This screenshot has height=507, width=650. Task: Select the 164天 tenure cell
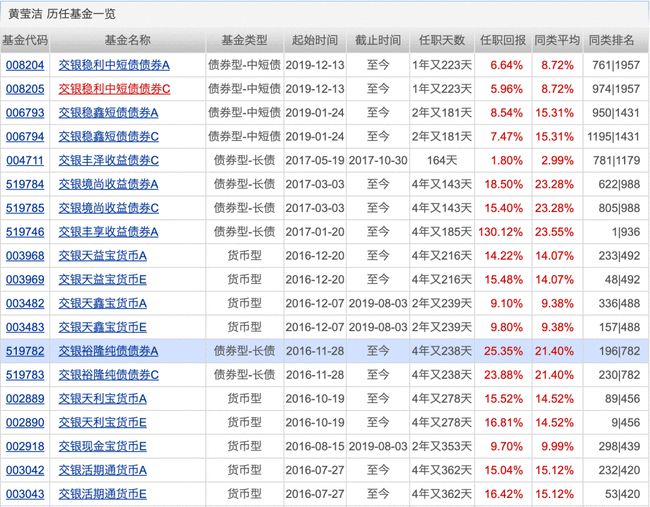[x=442, y=160]
